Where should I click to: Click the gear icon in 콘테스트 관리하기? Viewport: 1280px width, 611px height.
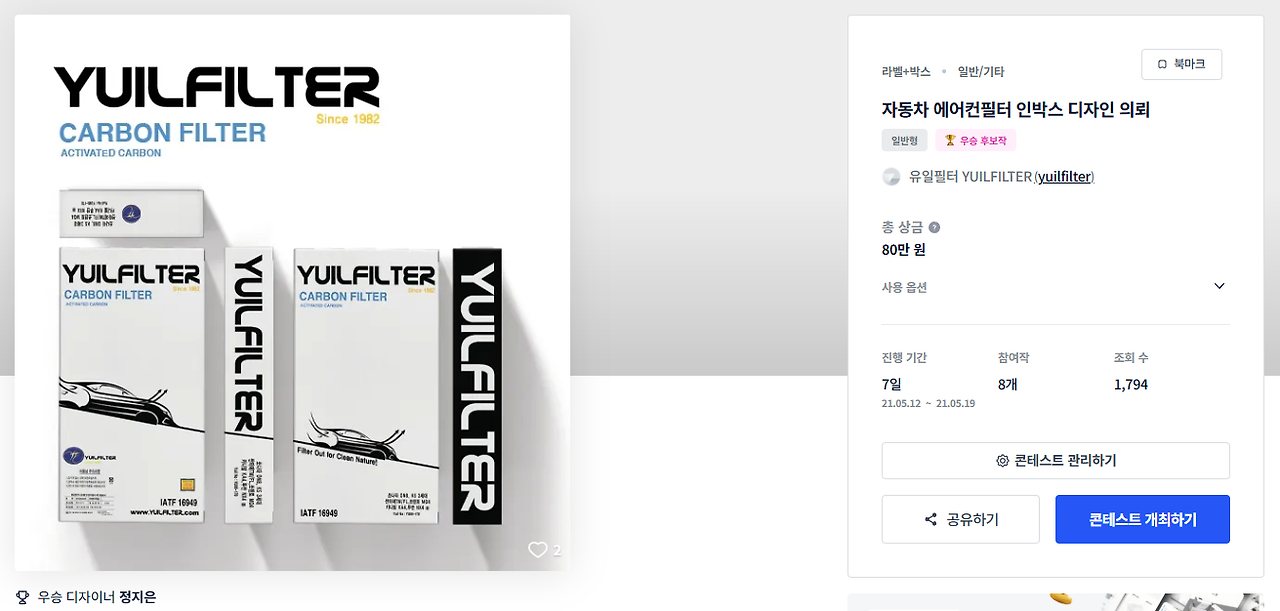point(1002,461)
